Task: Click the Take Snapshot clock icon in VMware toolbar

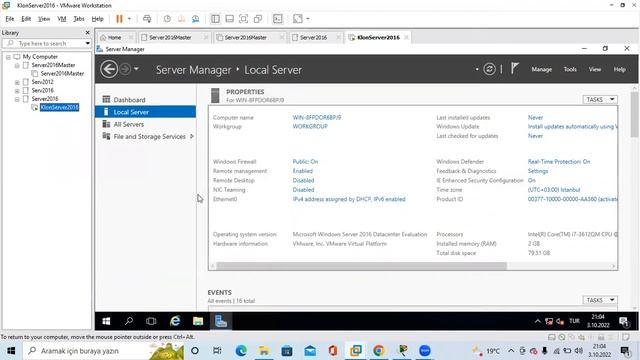Action: [167, 19]
